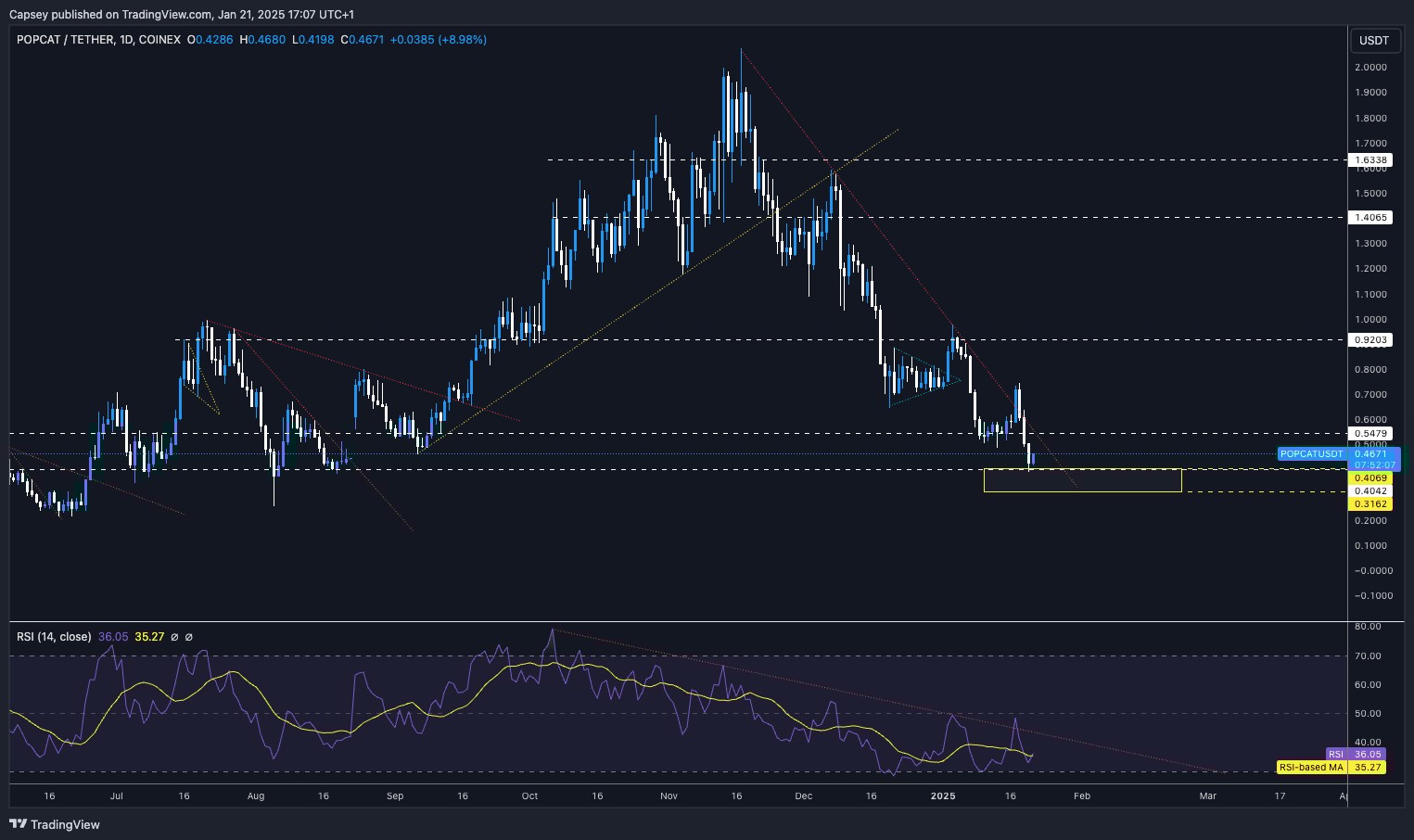Image resolution: width=1414 pixels, height=840 pixels.
Task: Click the 0.9203 price level label
Action: (x=1371, y=339)
